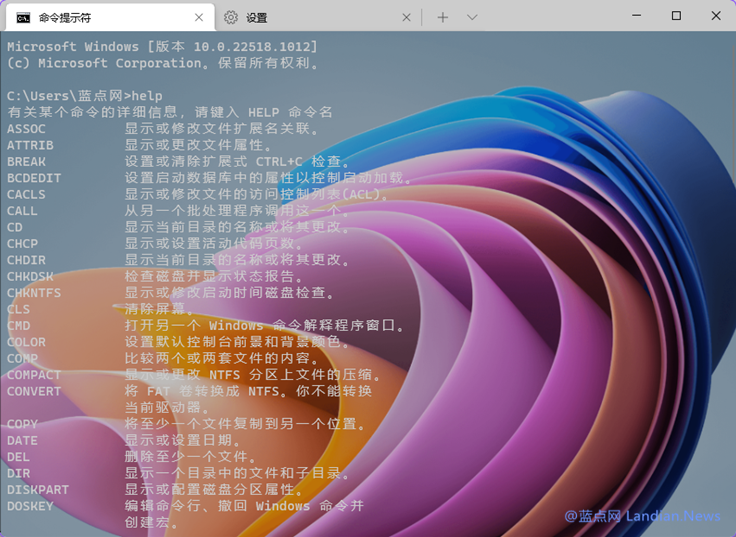Click the CACLS command name
Image resolution: width=736 pixels, height=537 pixels.
pyautogui.click(x=26, y=194)
